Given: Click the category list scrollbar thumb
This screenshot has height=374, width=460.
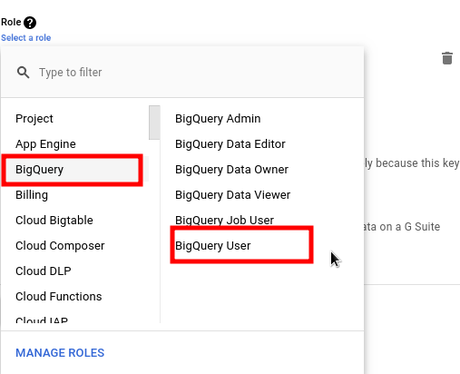Looking at the screenshot, I should click(154, 122).
